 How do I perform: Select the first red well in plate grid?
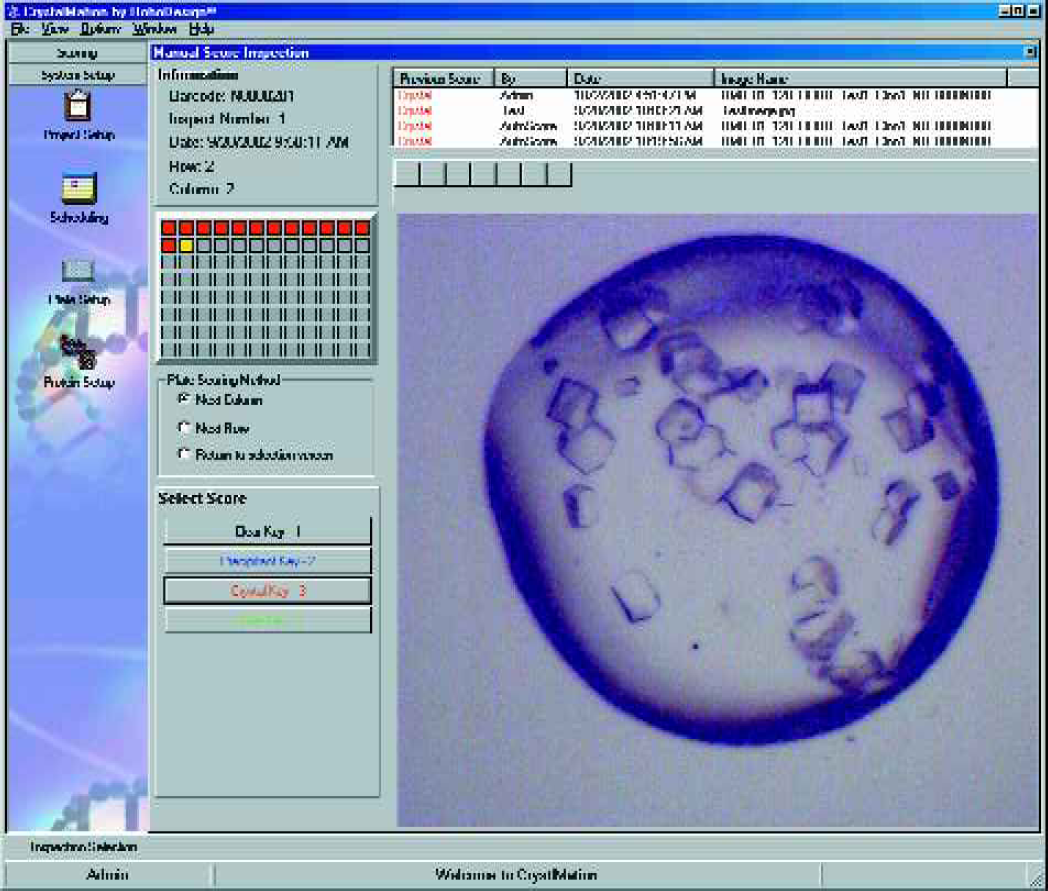(x=169, y=228)
